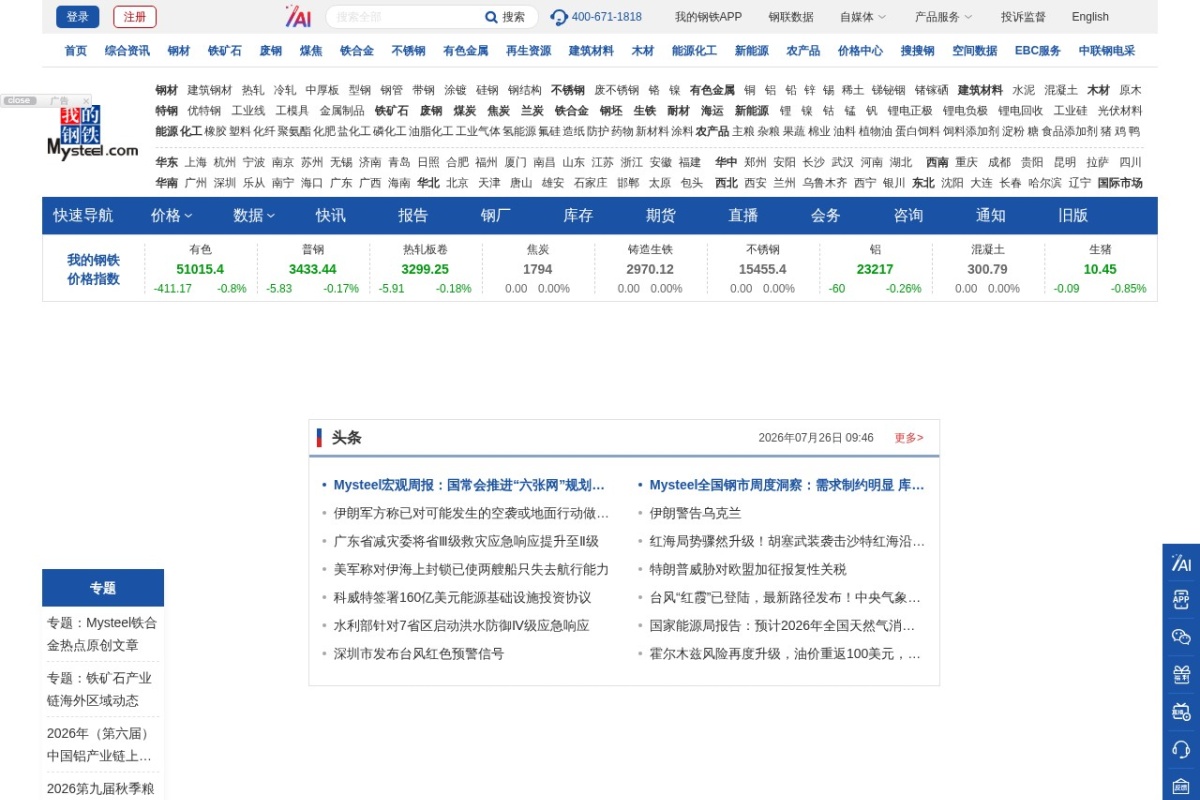This screenshot has height=800, width=1200.
Task: Open the feedback icon in right sidebar
Action: (1181, 785)
